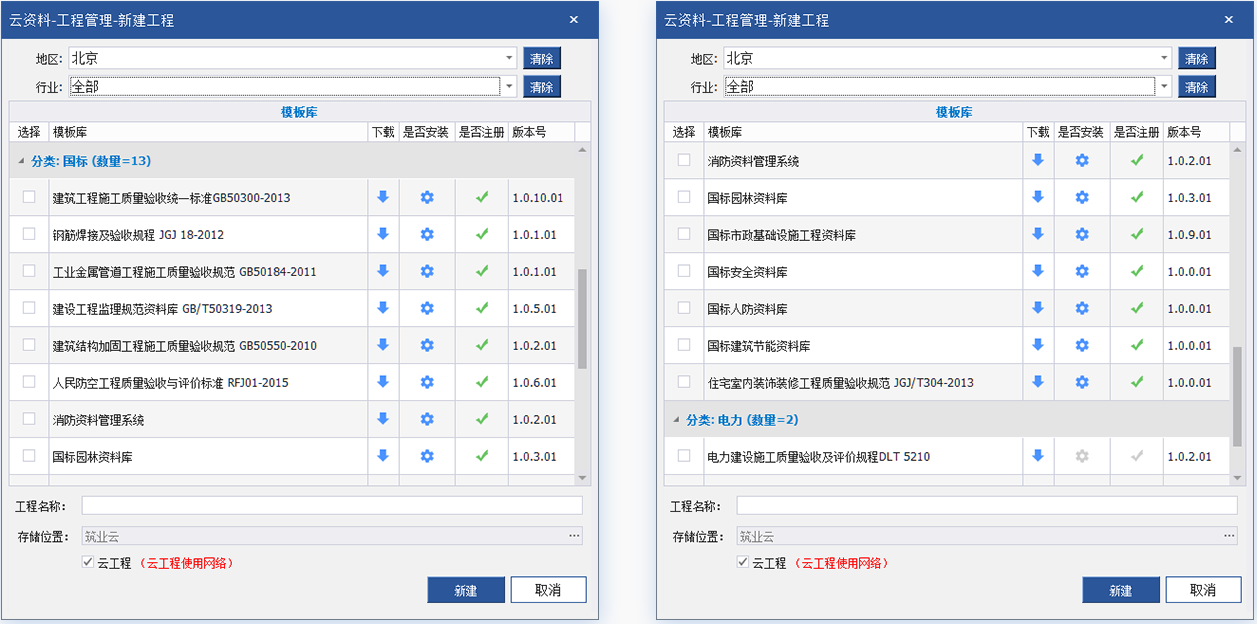Click registered checkmark for 国标人防资料库
This screenshot has height=624, width=1257.
tap(1136, 308)
